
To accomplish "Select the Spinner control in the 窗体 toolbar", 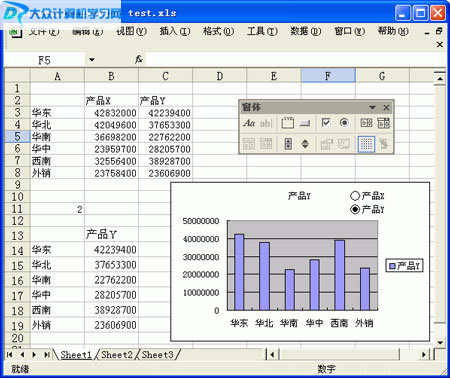I will pos(305,144).
